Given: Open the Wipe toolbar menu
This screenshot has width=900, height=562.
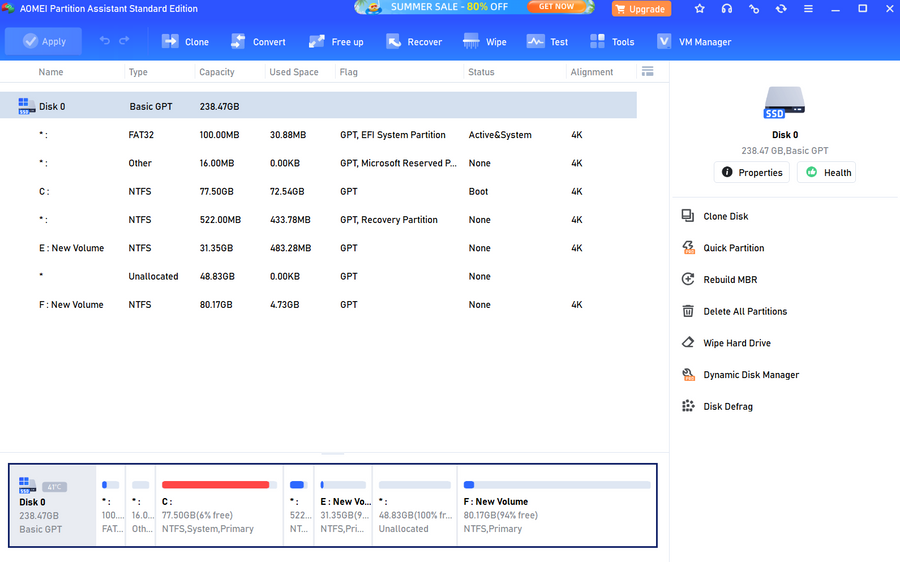Looking at the screenshot, I should click(484, 41).
